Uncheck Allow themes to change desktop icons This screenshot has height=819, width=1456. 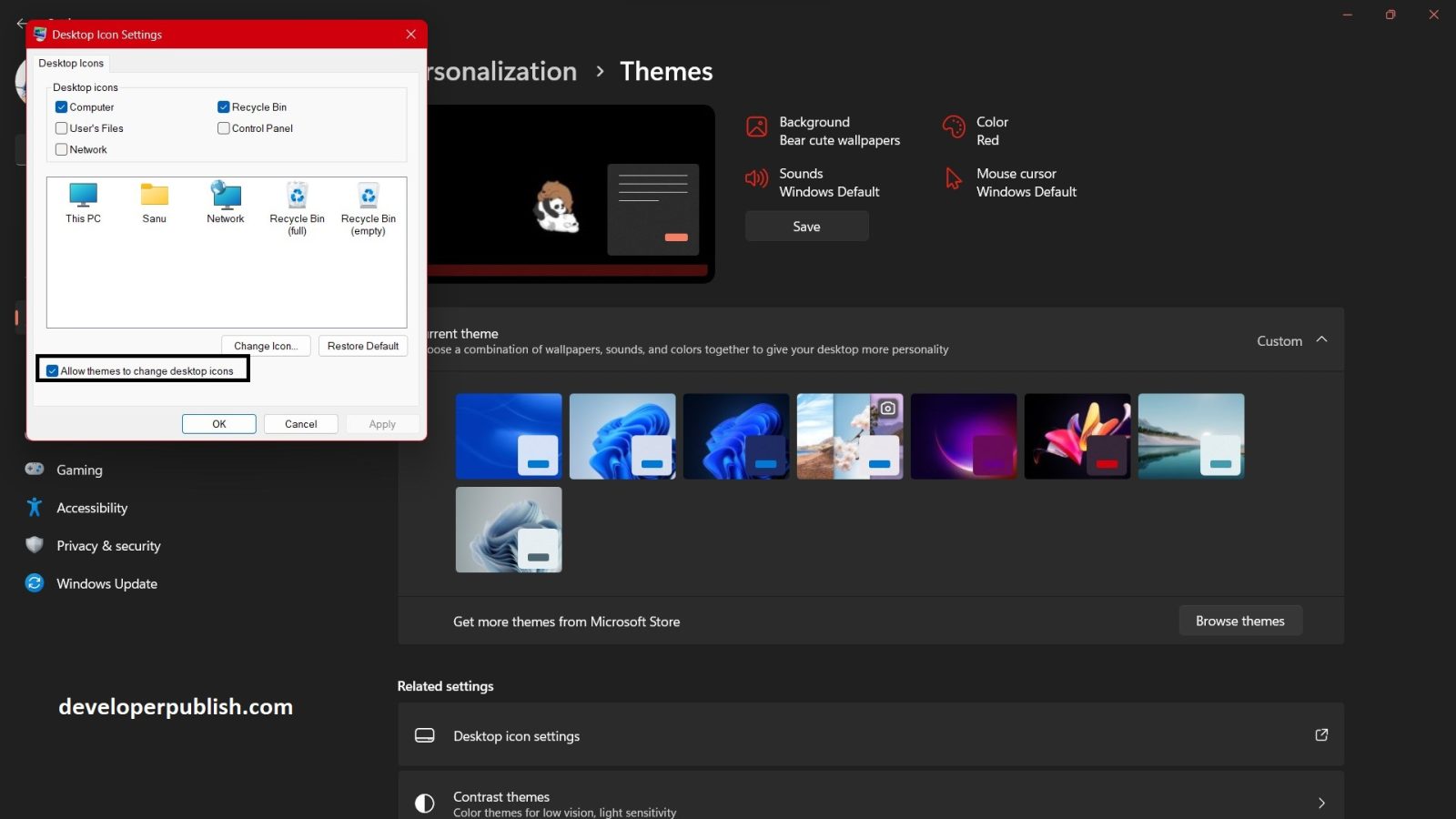click(52, 370)
